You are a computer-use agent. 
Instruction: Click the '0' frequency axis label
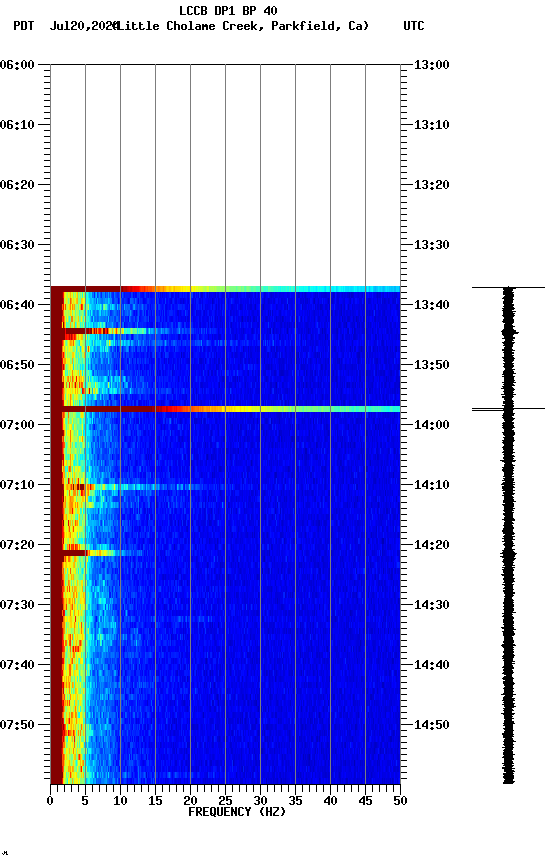(50, 801)
